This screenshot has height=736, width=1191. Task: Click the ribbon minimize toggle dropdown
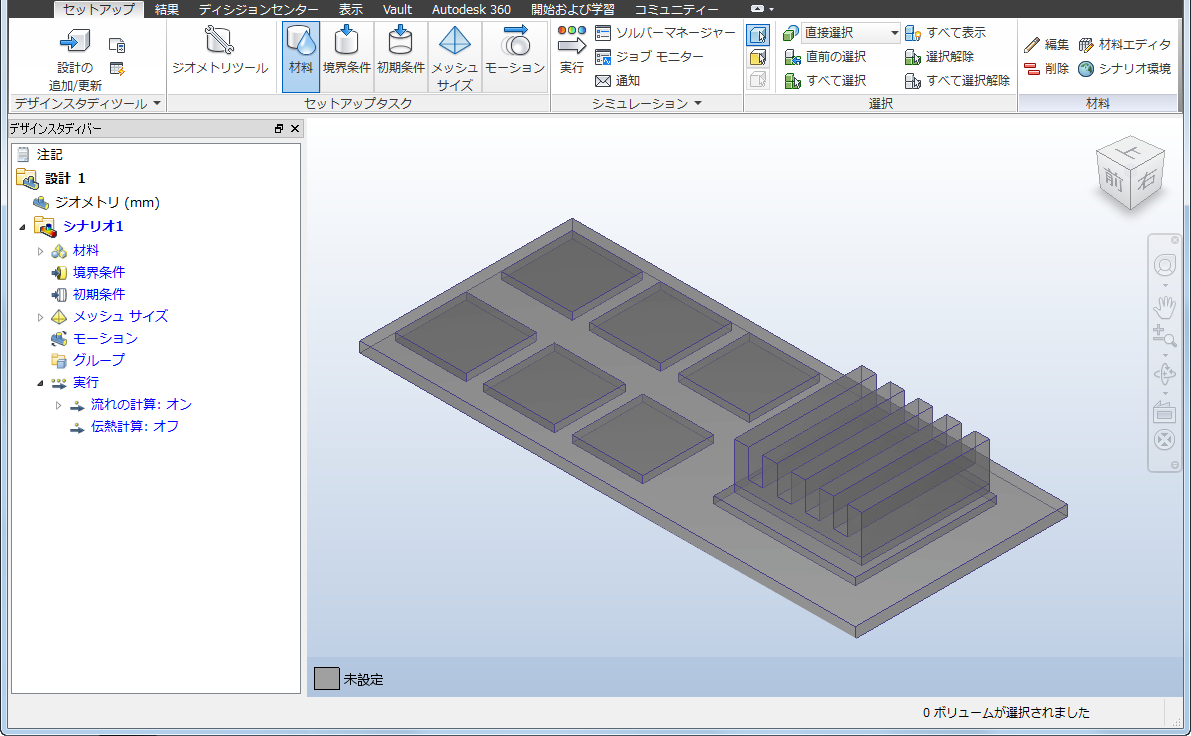pos(762,9)
